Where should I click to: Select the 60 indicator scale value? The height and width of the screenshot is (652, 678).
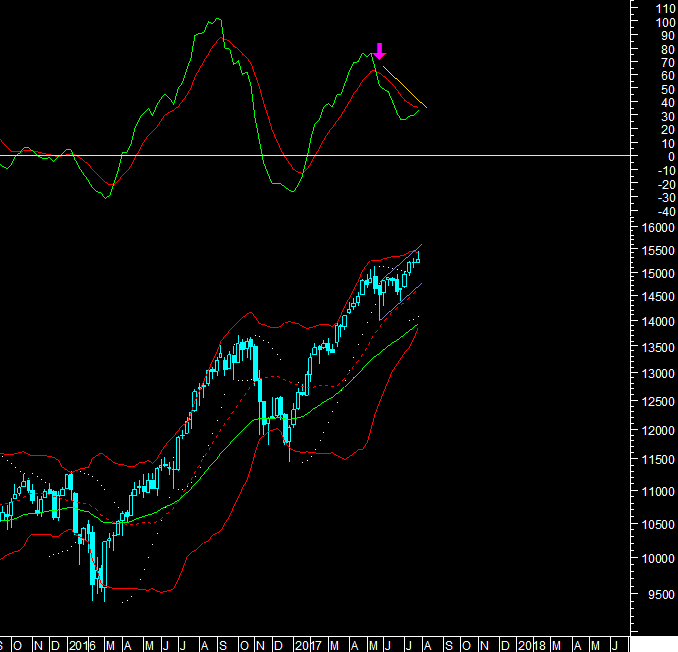pyautogui.click(x=668, y=76)
